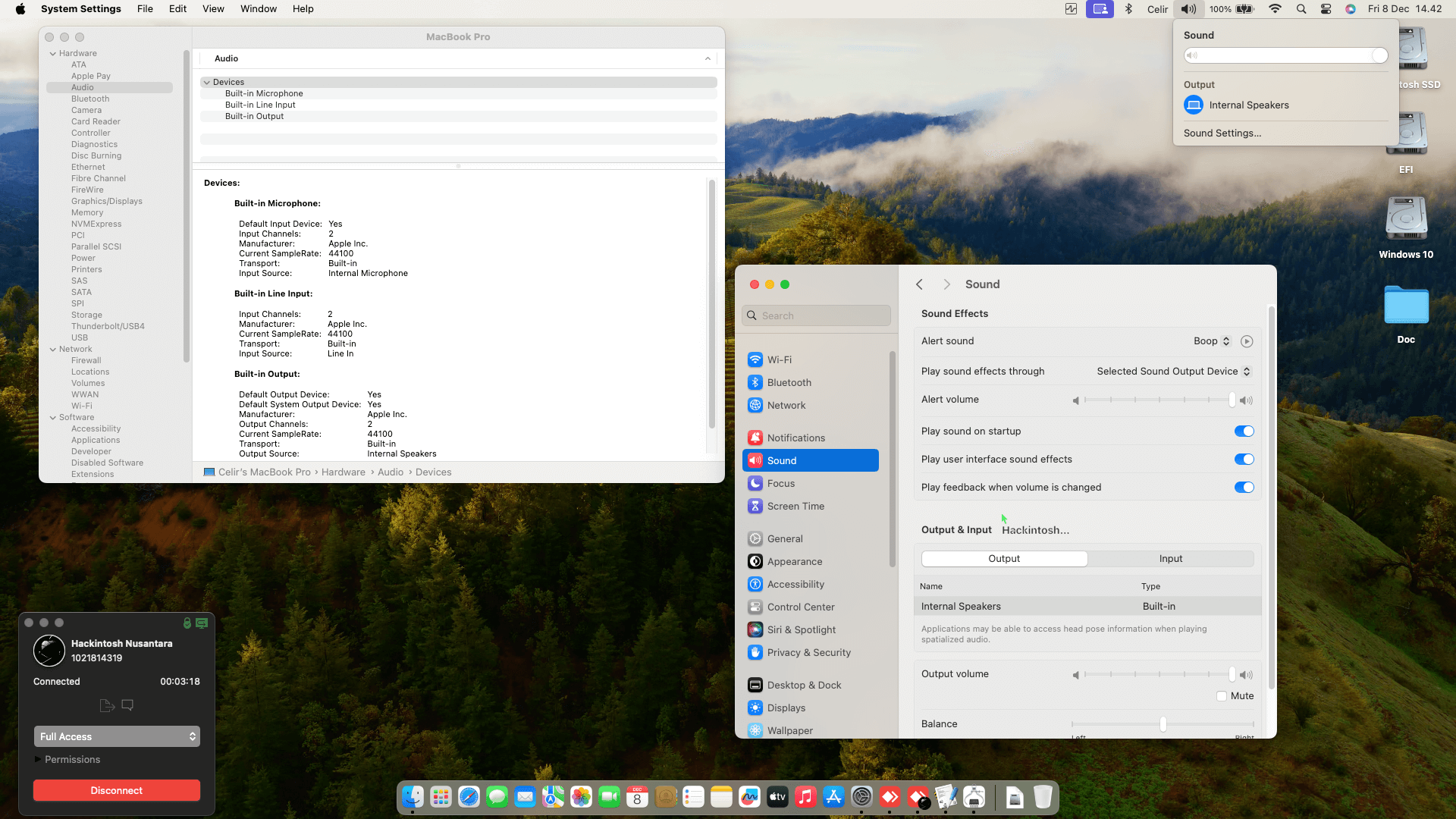Open the Full Access permission dropdown
Image resolution: width=1456 pixels, height=819 pixels.
[117, 736]
